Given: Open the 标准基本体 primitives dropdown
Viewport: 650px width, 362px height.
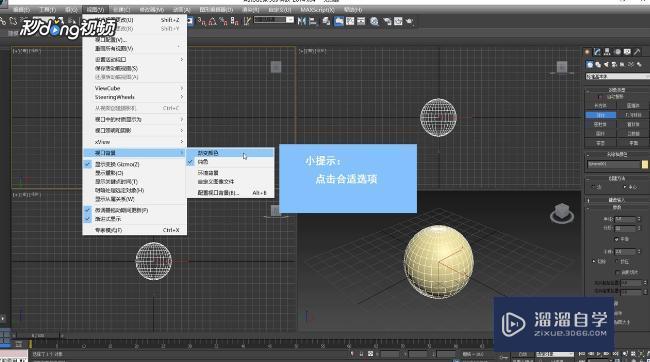Looking at the screenshot, I should [x=618, y=76].
